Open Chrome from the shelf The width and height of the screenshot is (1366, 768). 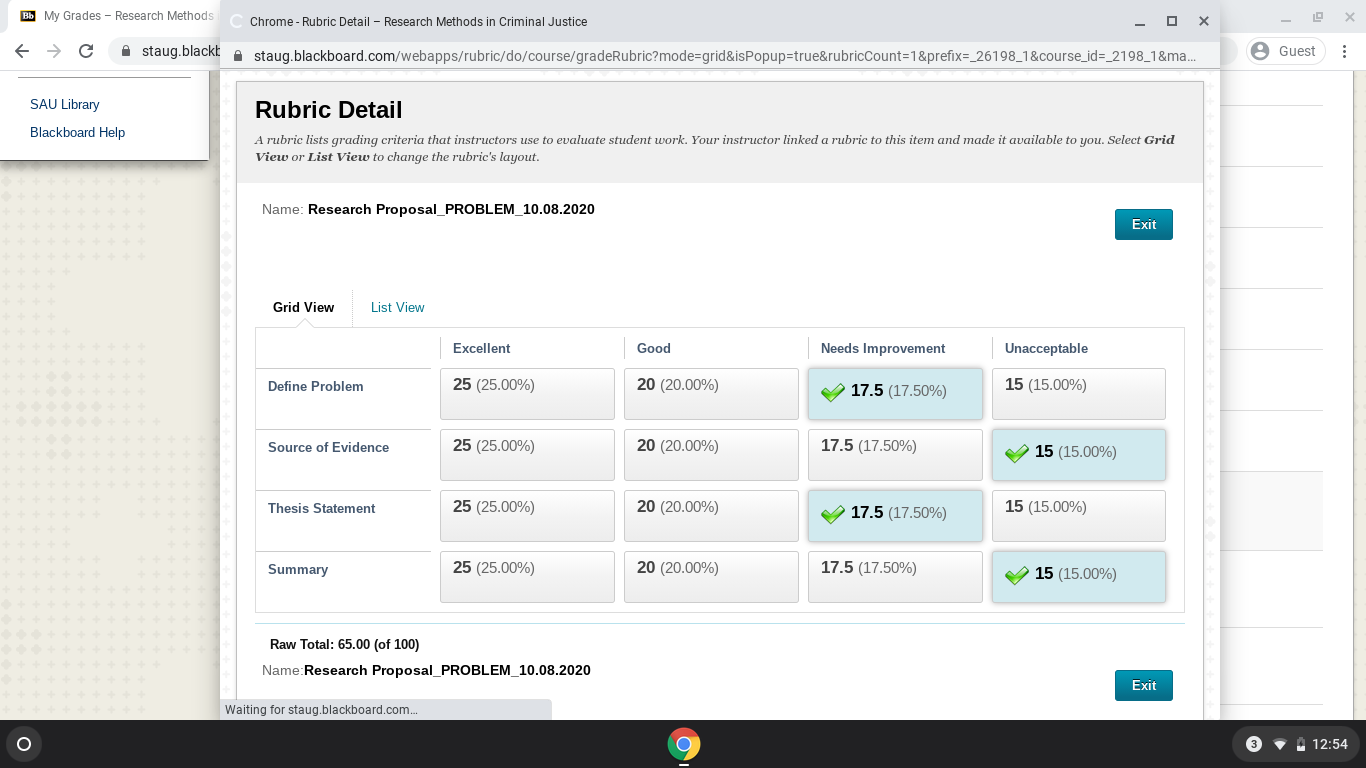point(684,744)
